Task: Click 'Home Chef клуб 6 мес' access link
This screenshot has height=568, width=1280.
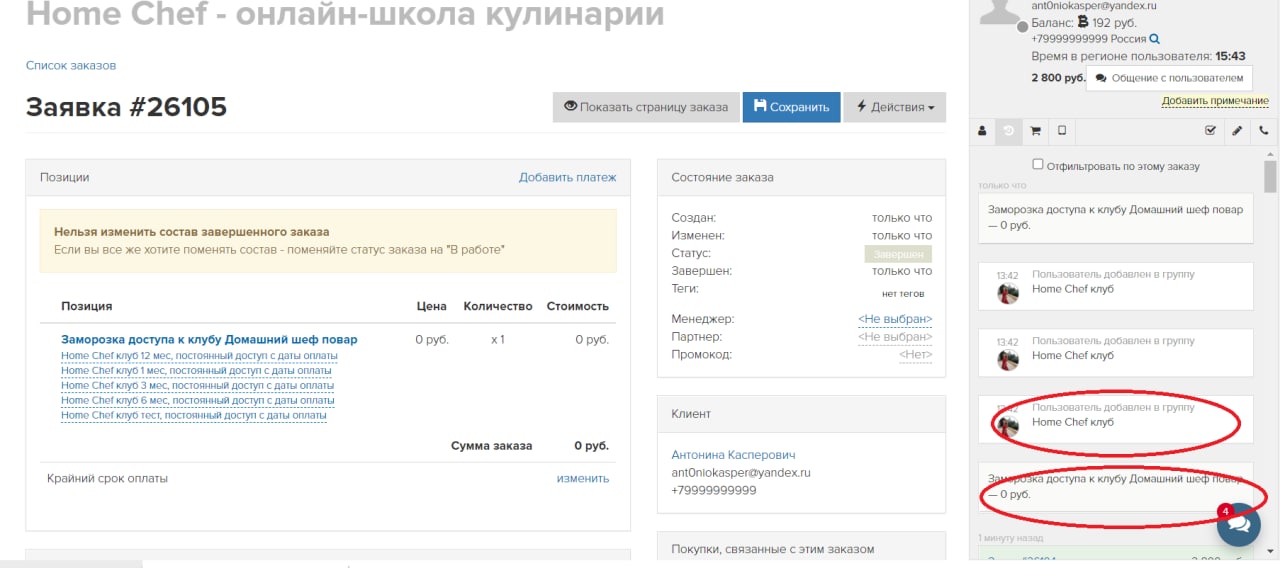Action: [197, 400]
